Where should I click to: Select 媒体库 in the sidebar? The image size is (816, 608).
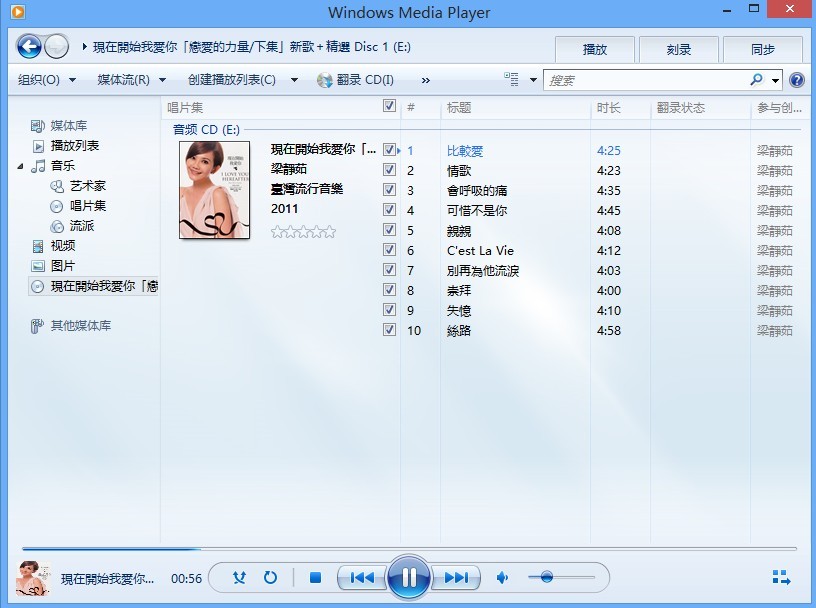(69, 125)
